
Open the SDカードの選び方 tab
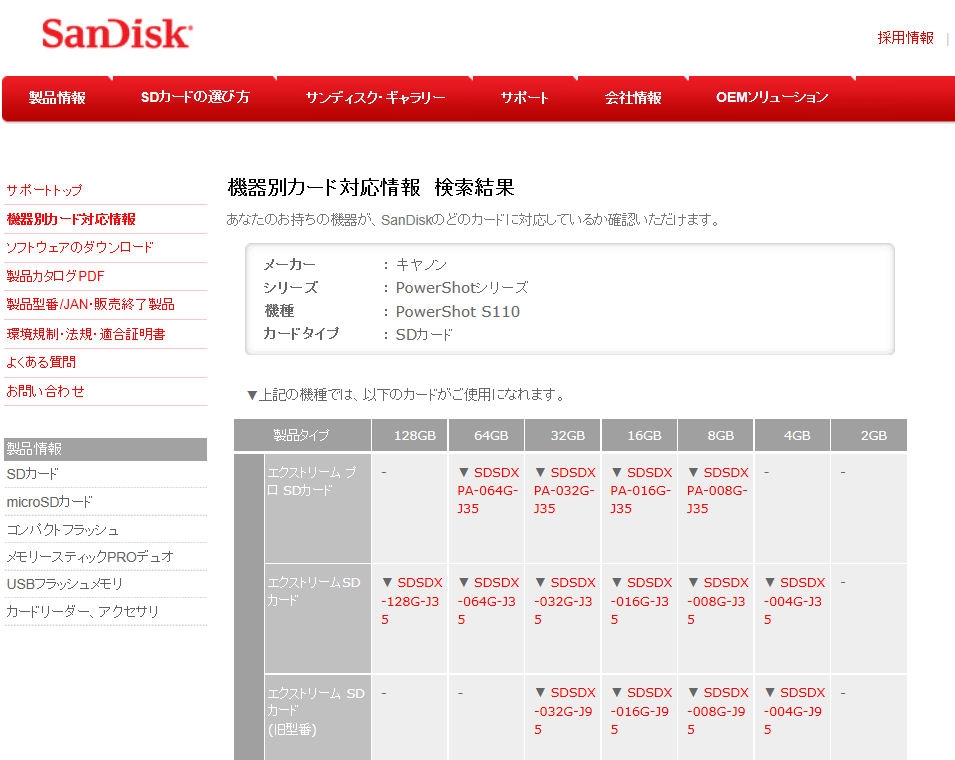pos(195,97)
